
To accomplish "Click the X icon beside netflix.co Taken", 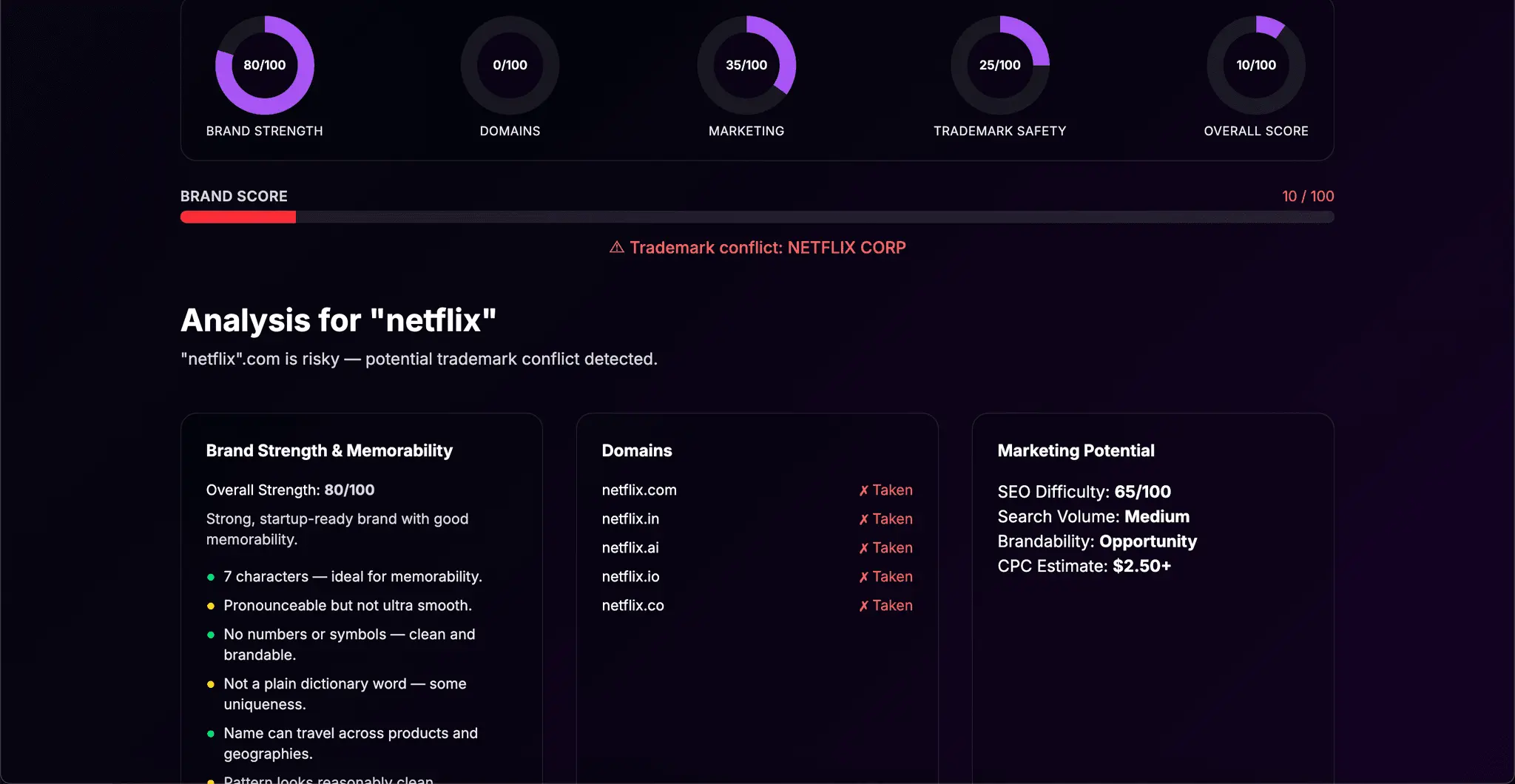I will coord(863,606).
